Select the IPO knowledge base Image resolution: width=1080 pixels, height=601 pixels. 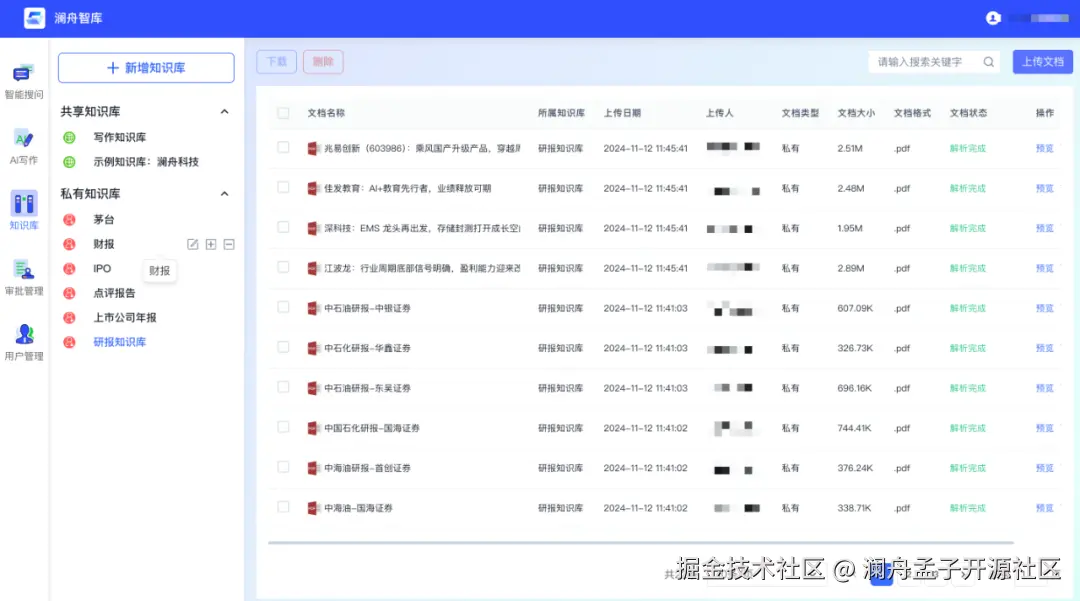pyautogui.click(x=102, y=268)
